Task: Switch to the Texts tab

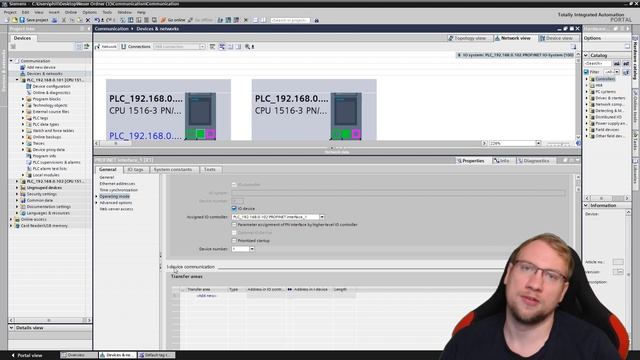Action: tap(210, 169)
